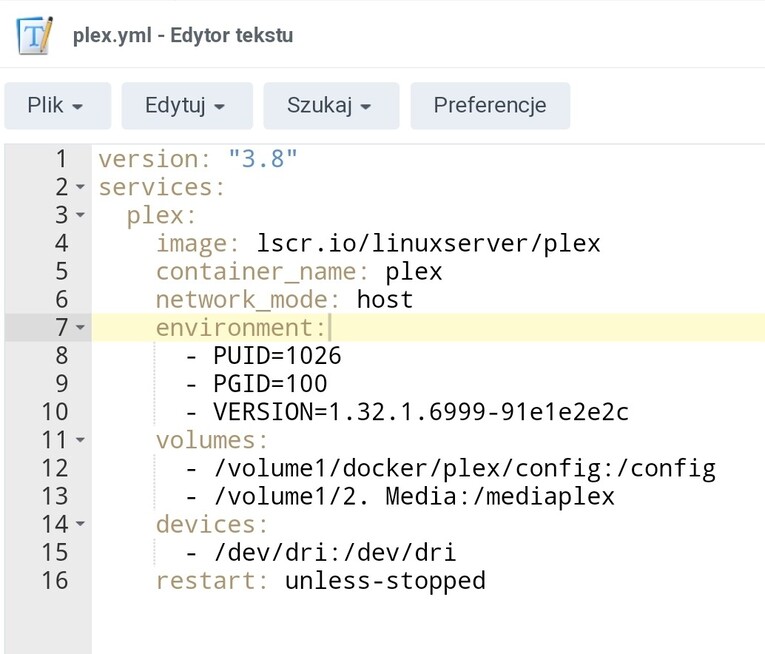The width and height of the screenshot is (765, 654).
Task: Fold the environment section at line 7
Action: tap(80, 328)
